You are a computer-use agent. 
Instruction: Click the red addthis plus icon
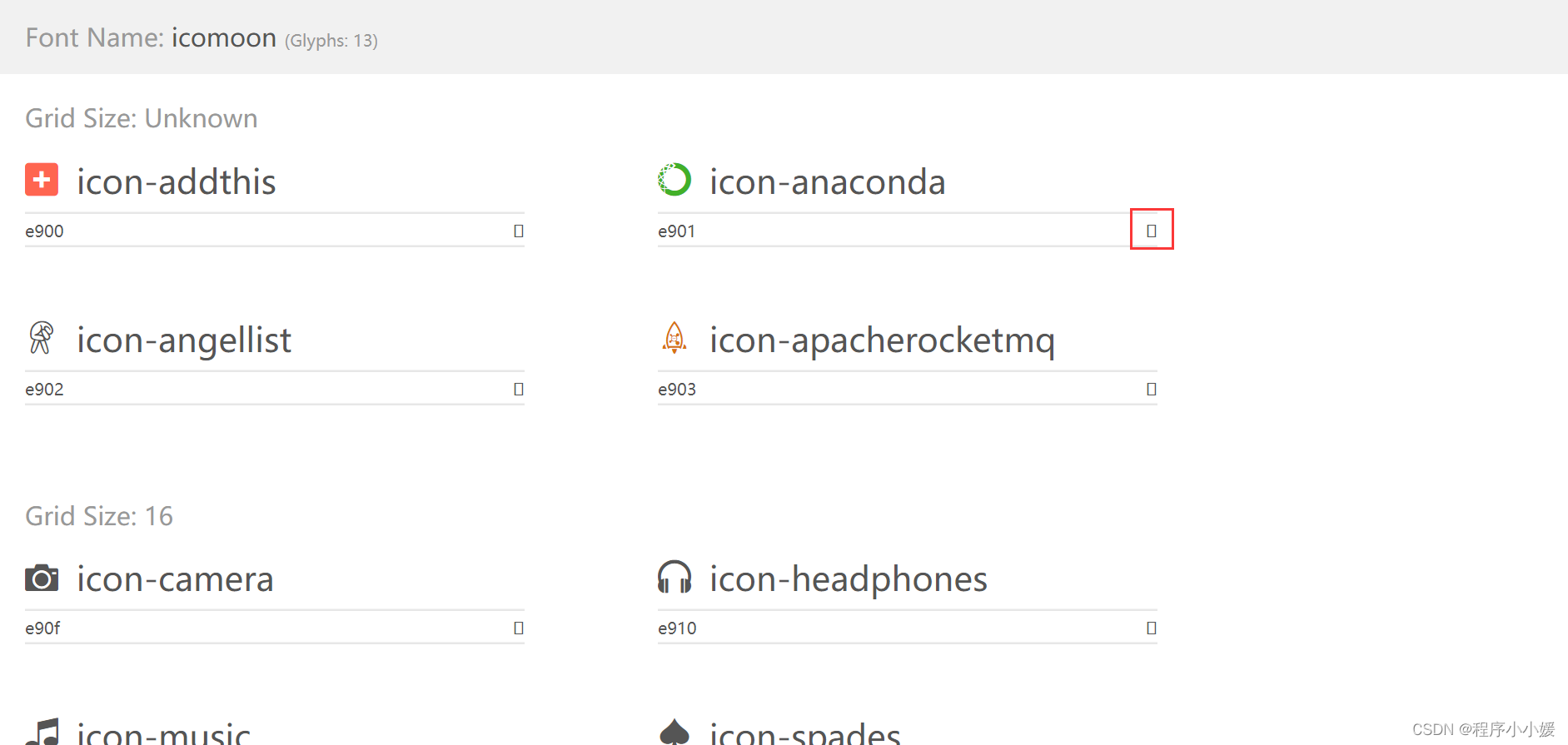pos(42,179)
